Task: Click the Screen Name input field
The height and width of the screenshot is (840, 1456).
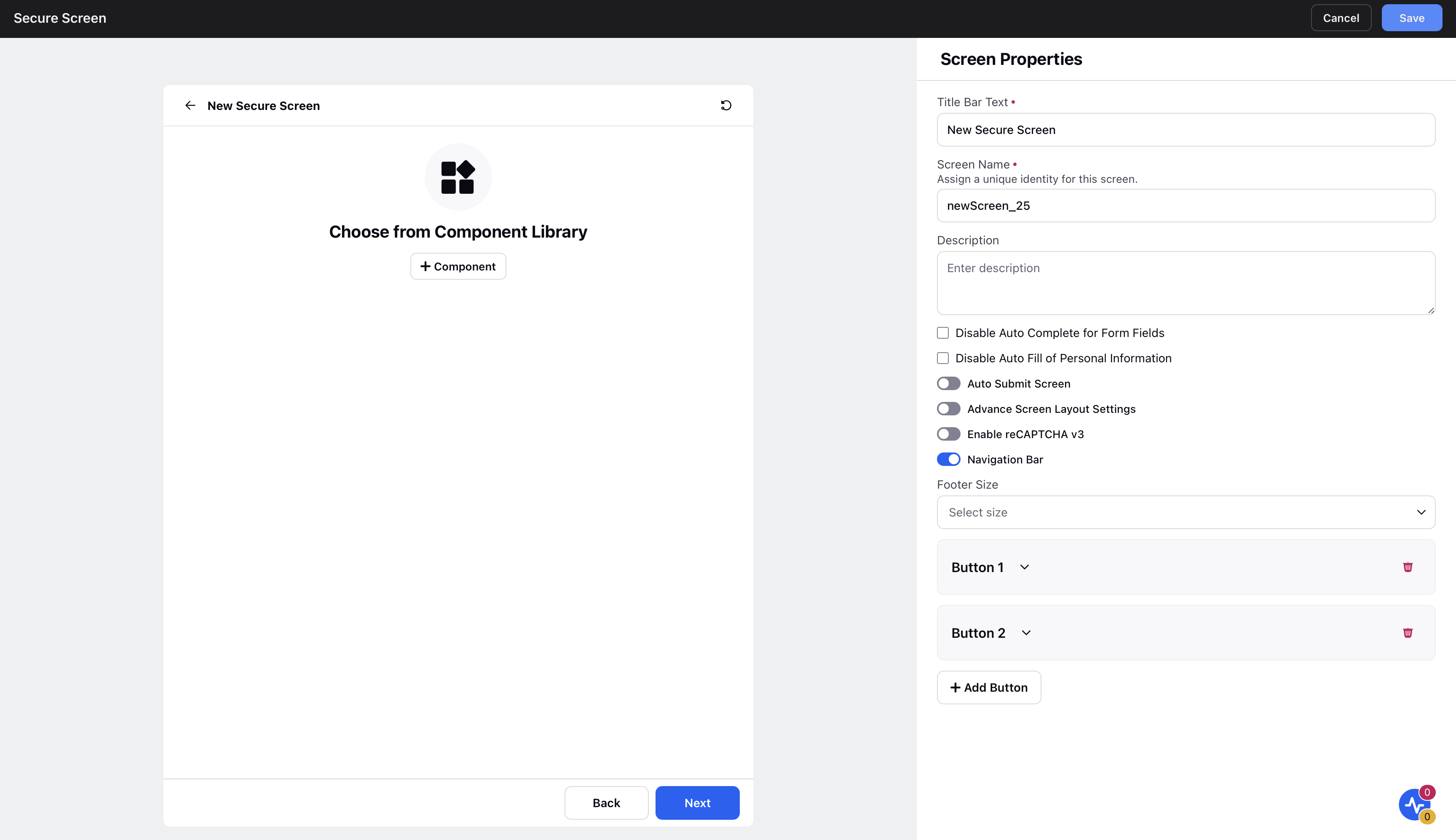Action: click(1186, 206)
